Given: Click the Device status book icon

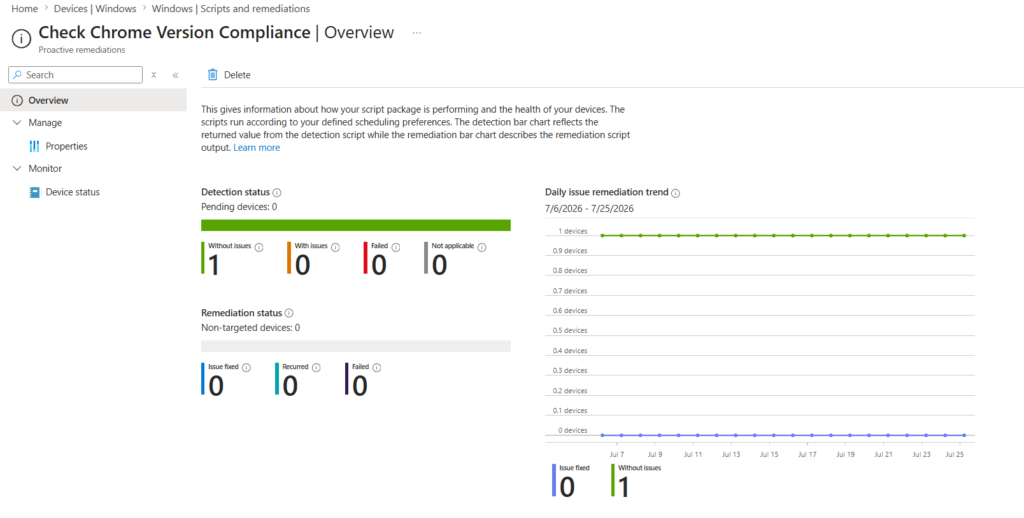Looking at the screenshot, I should (35, 192).
